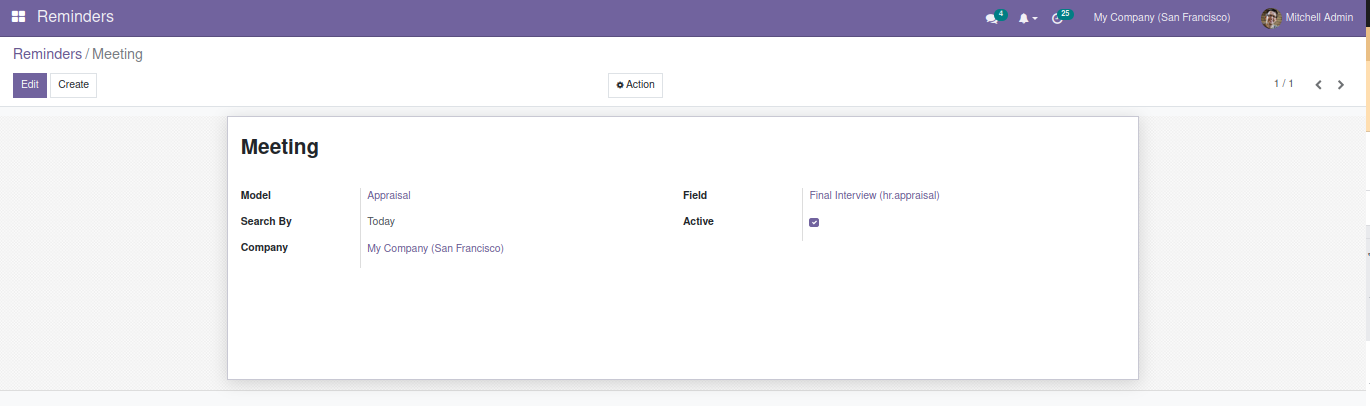
Task: Navigate to Reminders breadcrumb link
Action: [47, 54]
